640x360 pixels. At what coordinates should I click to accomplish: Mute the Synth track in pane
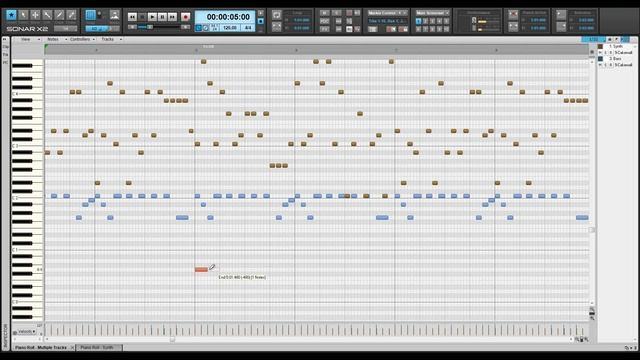click(x=606, y=53)
